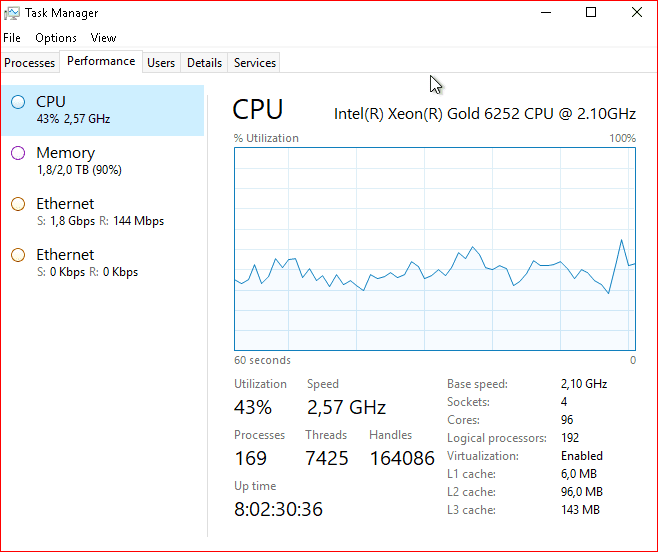The height and width of the screenshot is (552, 658).
Task: Open the View menu
Action: (103, 38)
